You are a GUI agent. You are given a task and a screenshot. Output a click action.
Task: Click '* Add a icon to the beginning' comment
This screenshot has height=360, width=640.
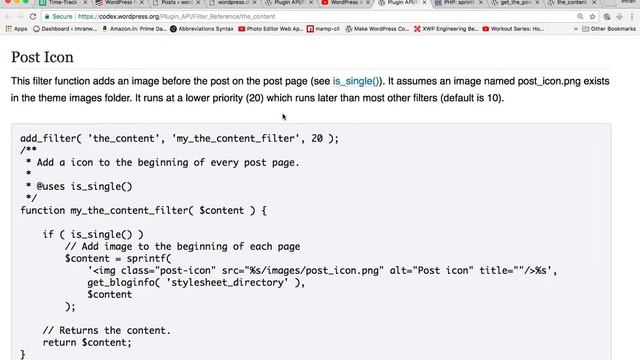point(162,162)
